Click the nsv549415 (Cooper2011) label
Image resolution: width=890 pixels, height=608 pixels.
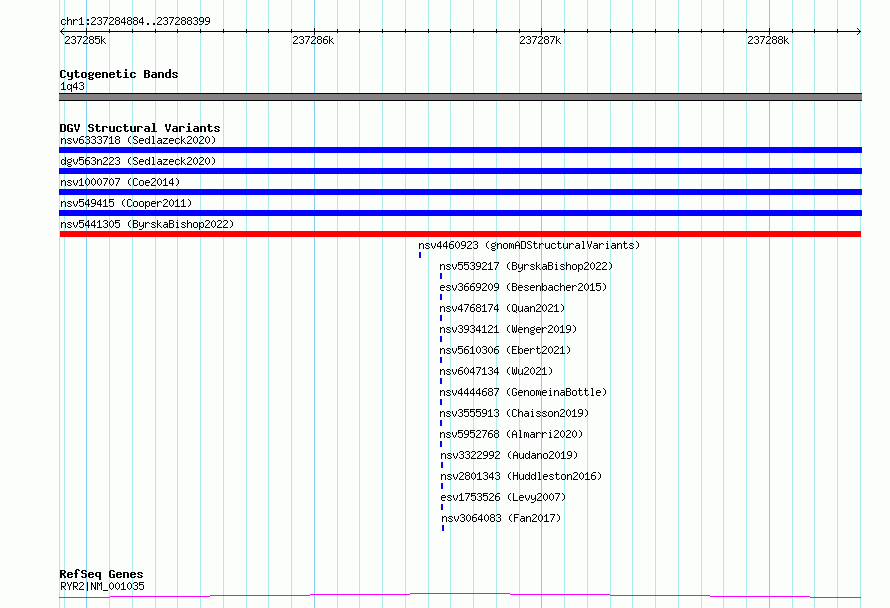126,203
